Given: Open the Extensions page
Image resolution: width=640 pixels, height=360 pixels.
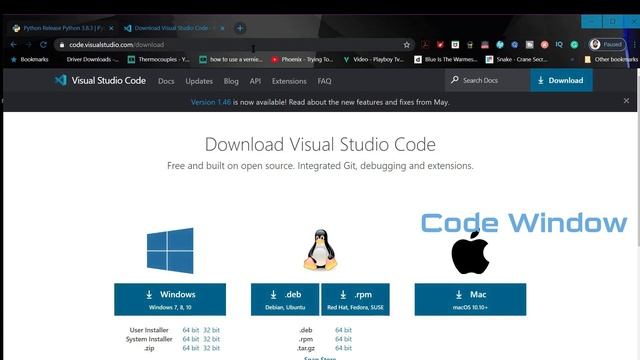Looking at the screenshot, I should 289,81.
